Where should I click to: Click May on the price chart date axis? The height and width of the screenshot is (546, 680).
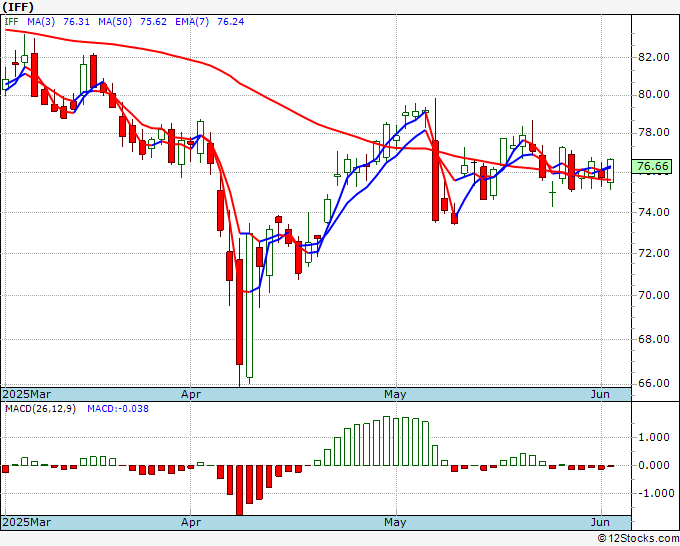(395, 394)
